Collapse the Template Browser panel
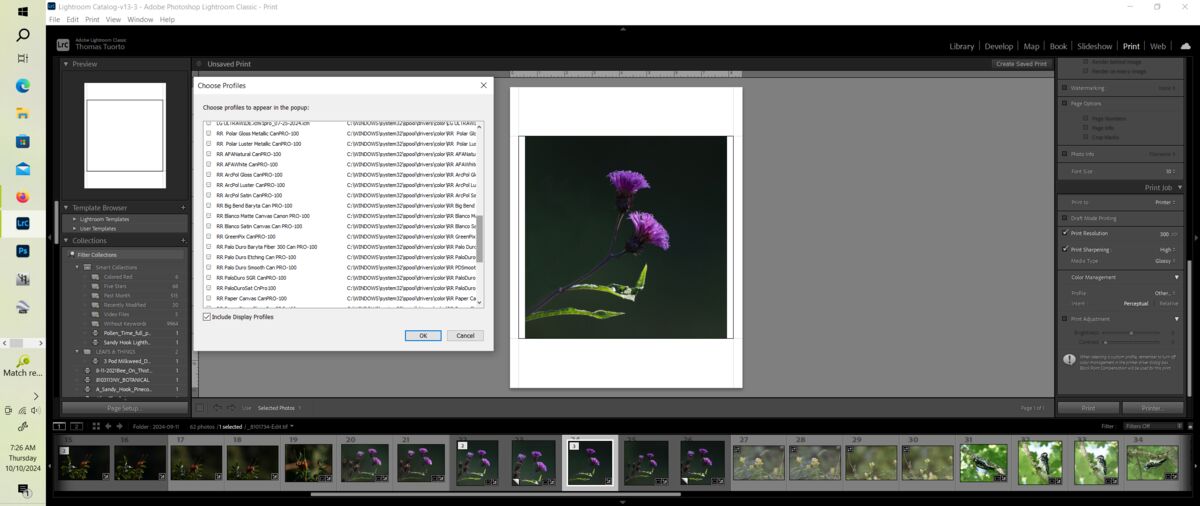This screenshot has width=1200, height=506. coord(67,208)
